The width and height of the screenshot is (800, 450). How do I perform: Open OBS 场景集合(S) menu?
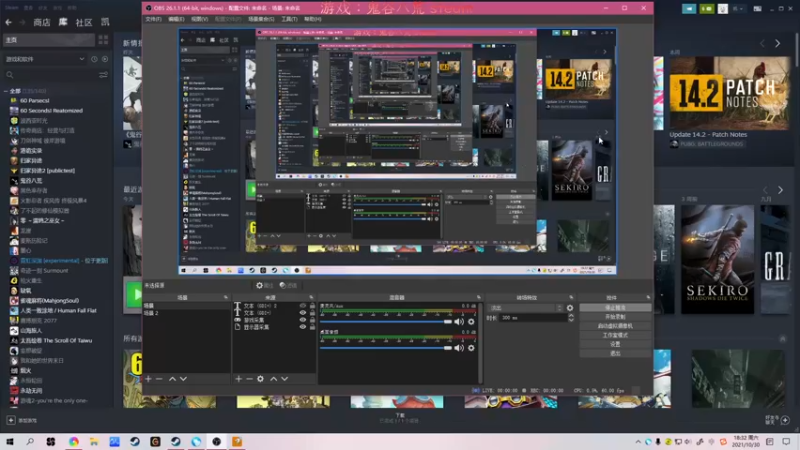pos(261,19)
